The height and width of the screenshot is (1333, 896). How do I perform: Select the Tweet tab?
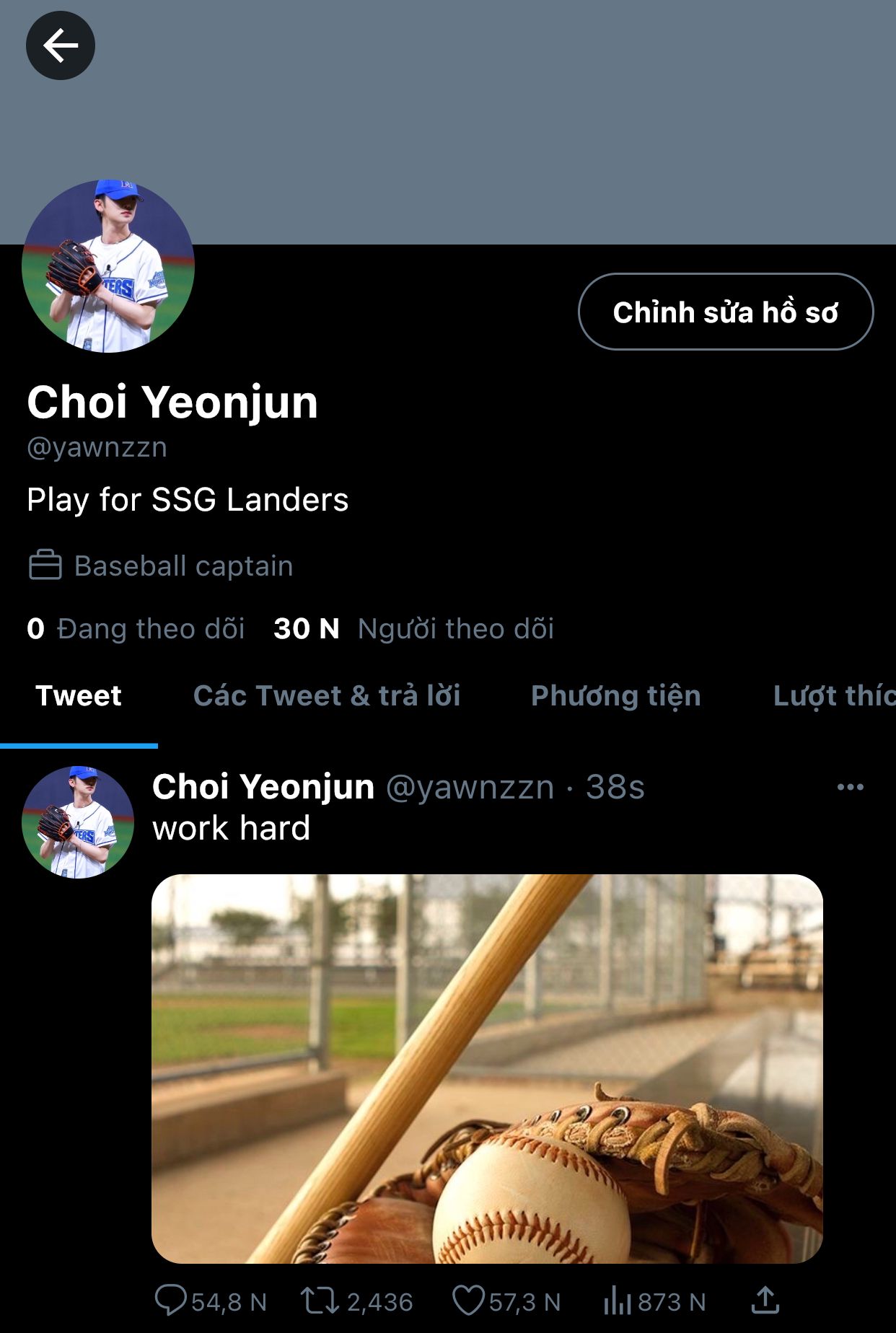pyautogui.click(x=79, y=696)
